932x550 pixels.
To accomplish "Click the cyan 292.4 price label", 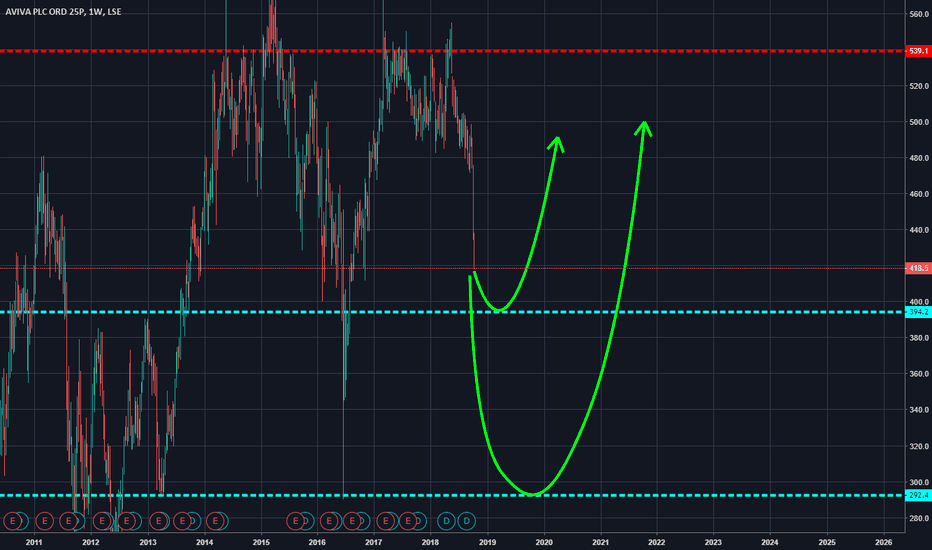I will [918, 495].
